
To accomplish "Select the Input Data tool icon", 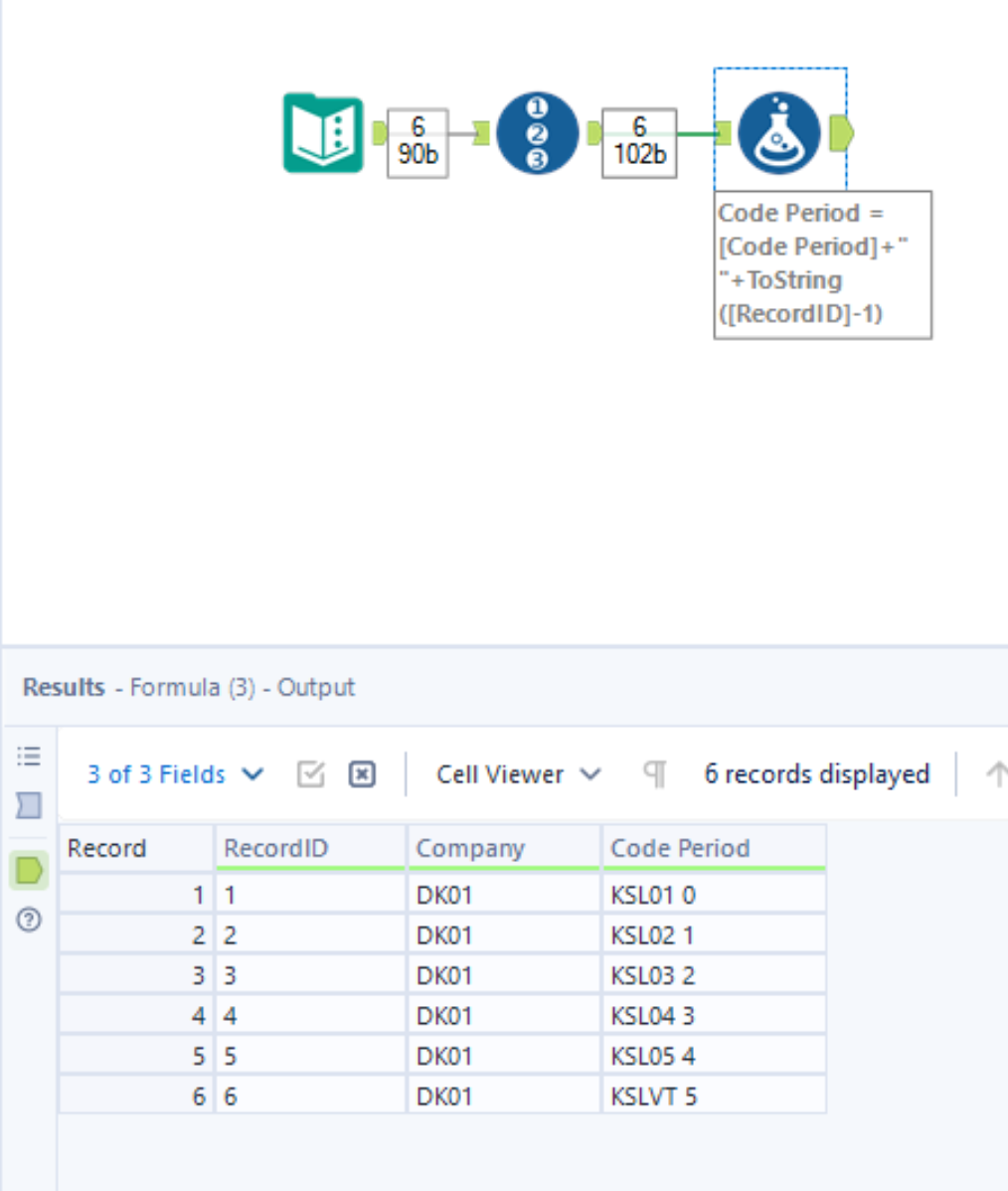I will point(323,133).
